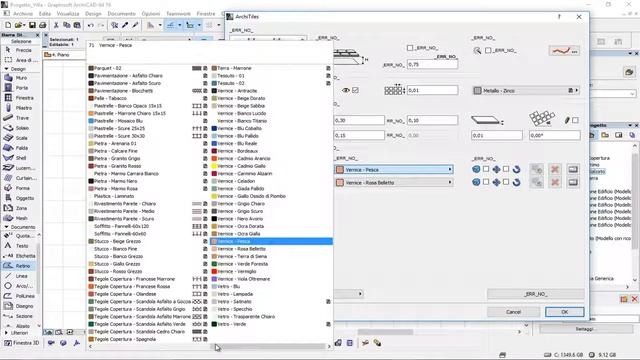
Task: Click the Finestra 3D button
Action: click(22, 343)
